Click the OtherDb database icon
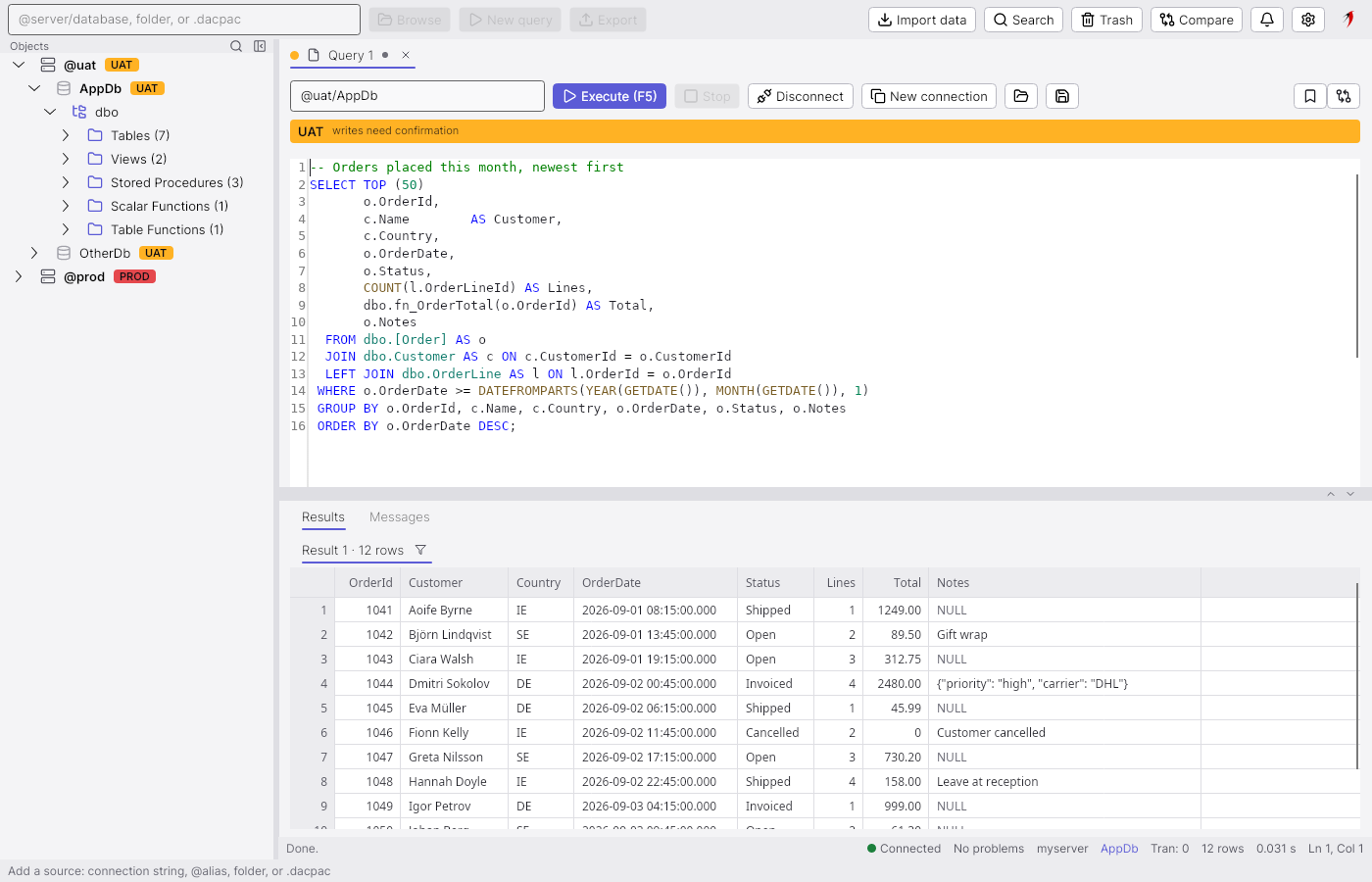 pyautogui.click(x=64, y=253)
